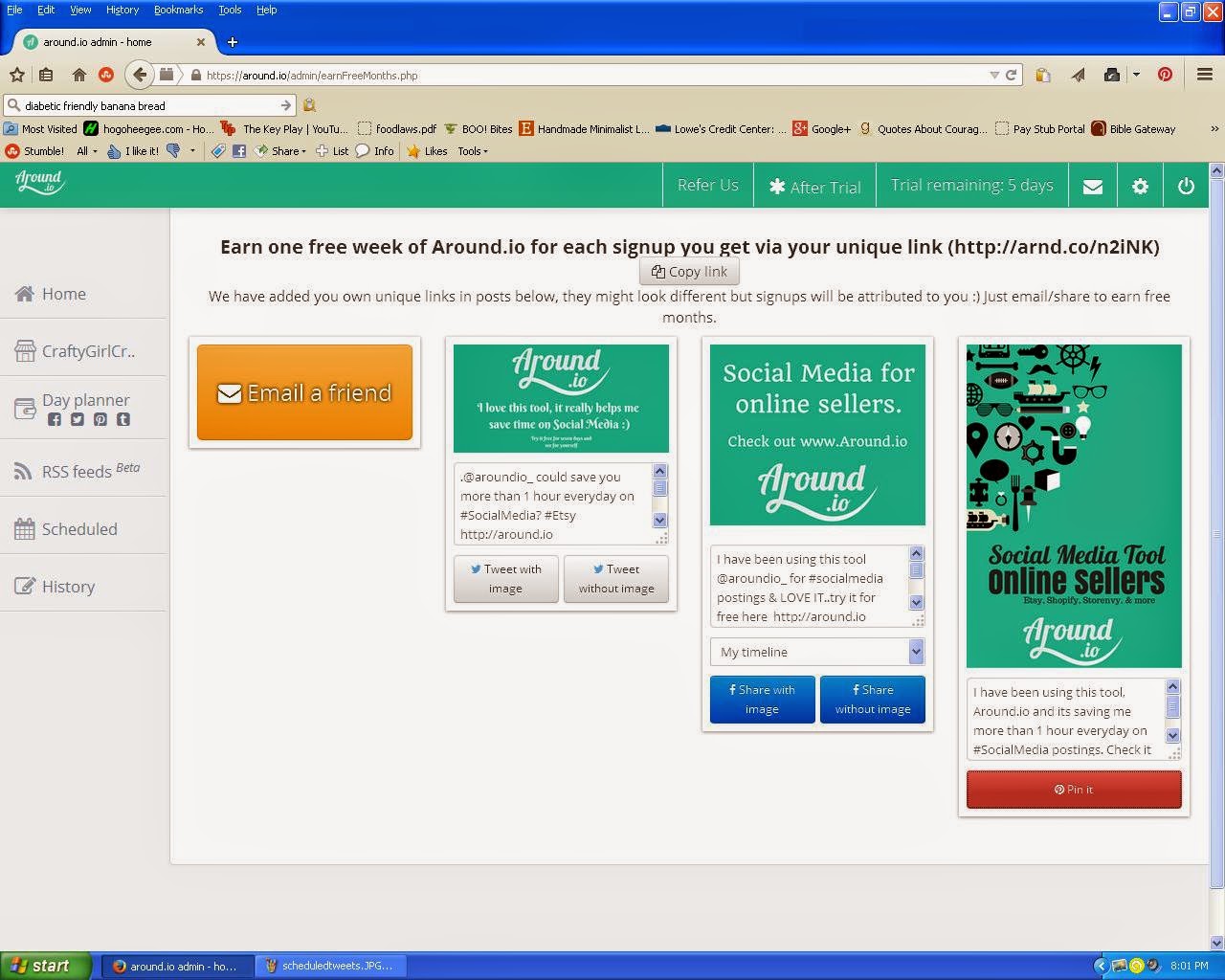Click the Pinterest toolbar icon
This screenshot has width=1225, height=980.
(1165, 75)
